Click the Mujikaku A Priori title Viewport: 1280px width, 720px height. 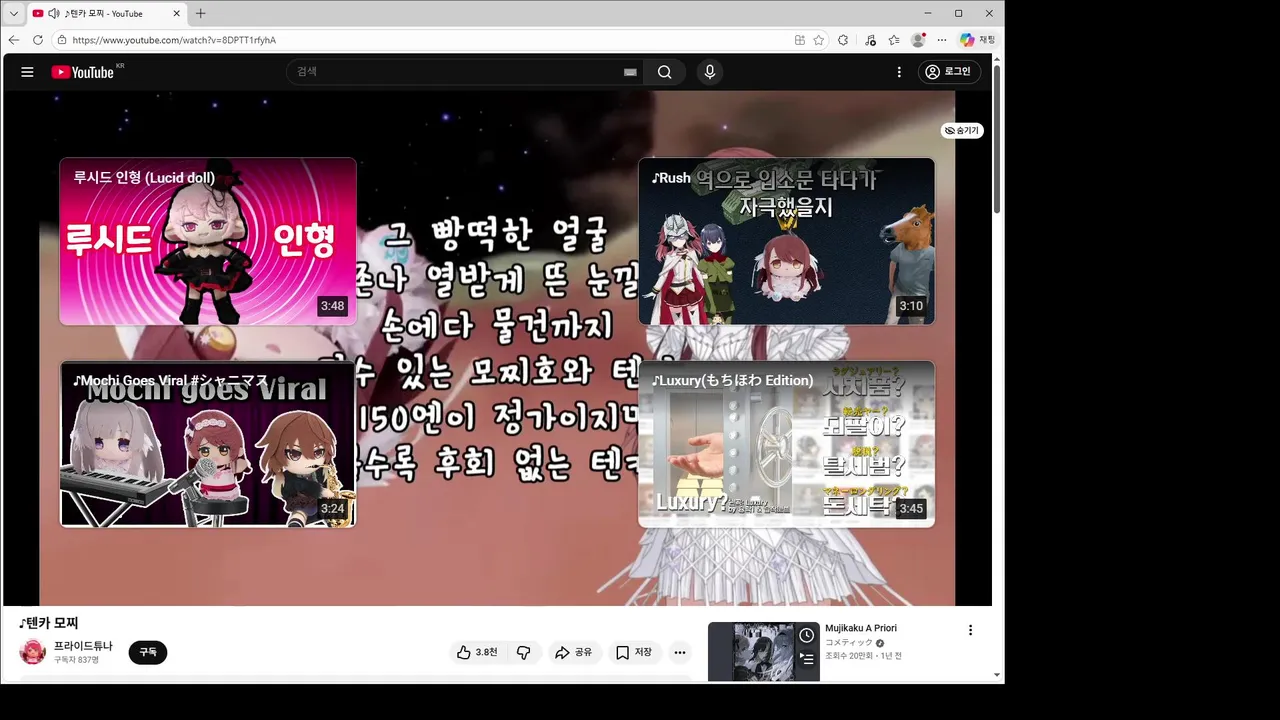coord(861,628)
